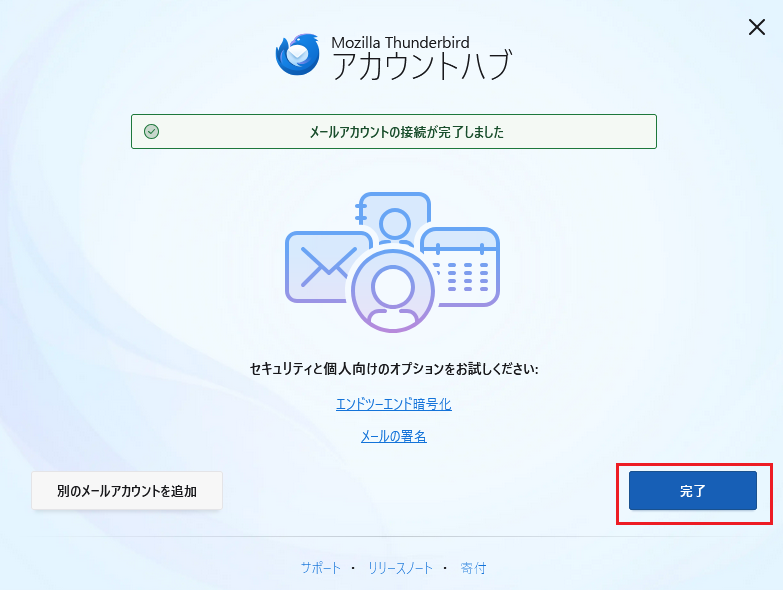Click the メールアカウントの接続が完了しました message
The height and width of the screenshot is (590, 783).
click(406, 132)
